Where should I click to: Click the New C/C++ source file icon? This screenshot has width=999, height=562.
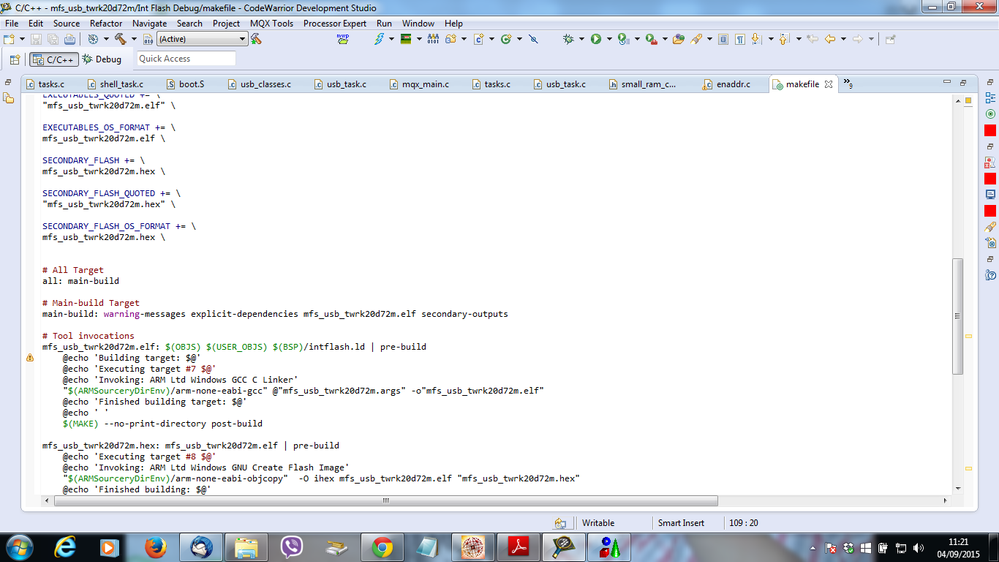(478, 39)
